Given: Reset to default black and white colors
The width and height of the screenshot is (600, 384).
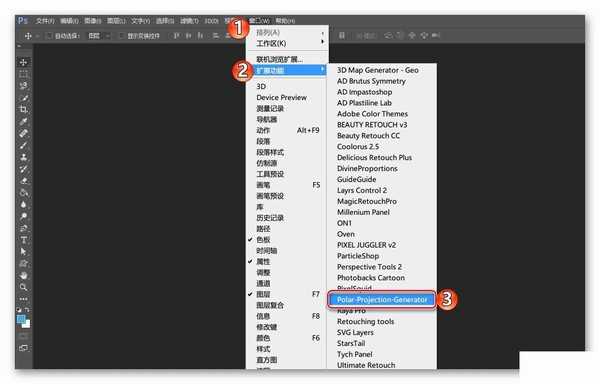Looking at the screenshot, I should 19,309.
